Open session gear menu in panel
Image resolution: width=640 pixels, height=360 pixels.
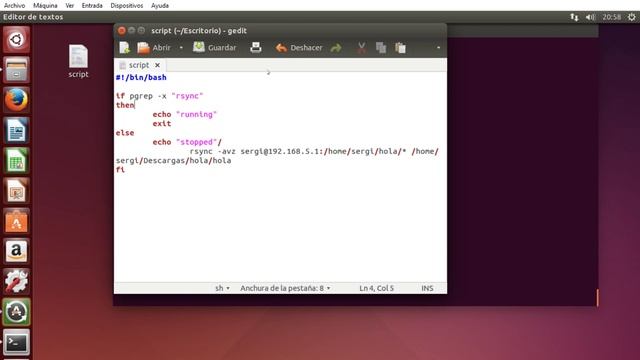point(631,17)
